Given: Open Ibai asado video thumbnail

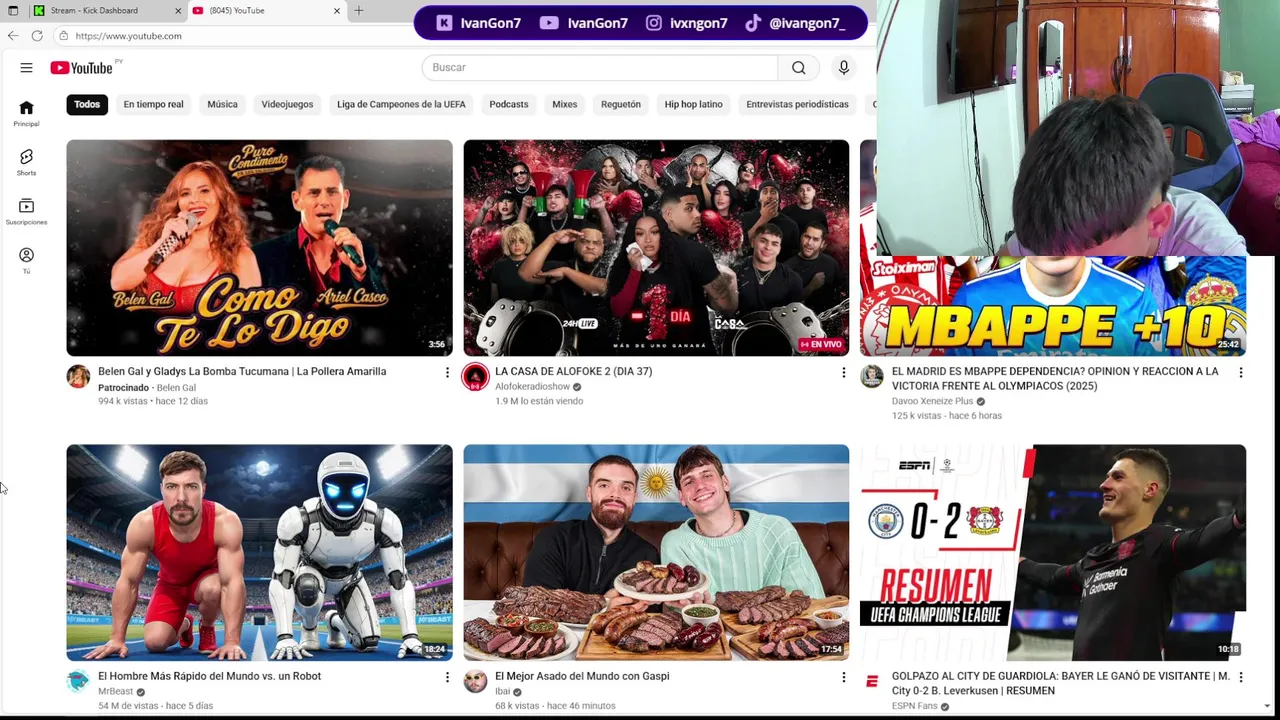Looking at the screenshot, I should pos(656,553).
